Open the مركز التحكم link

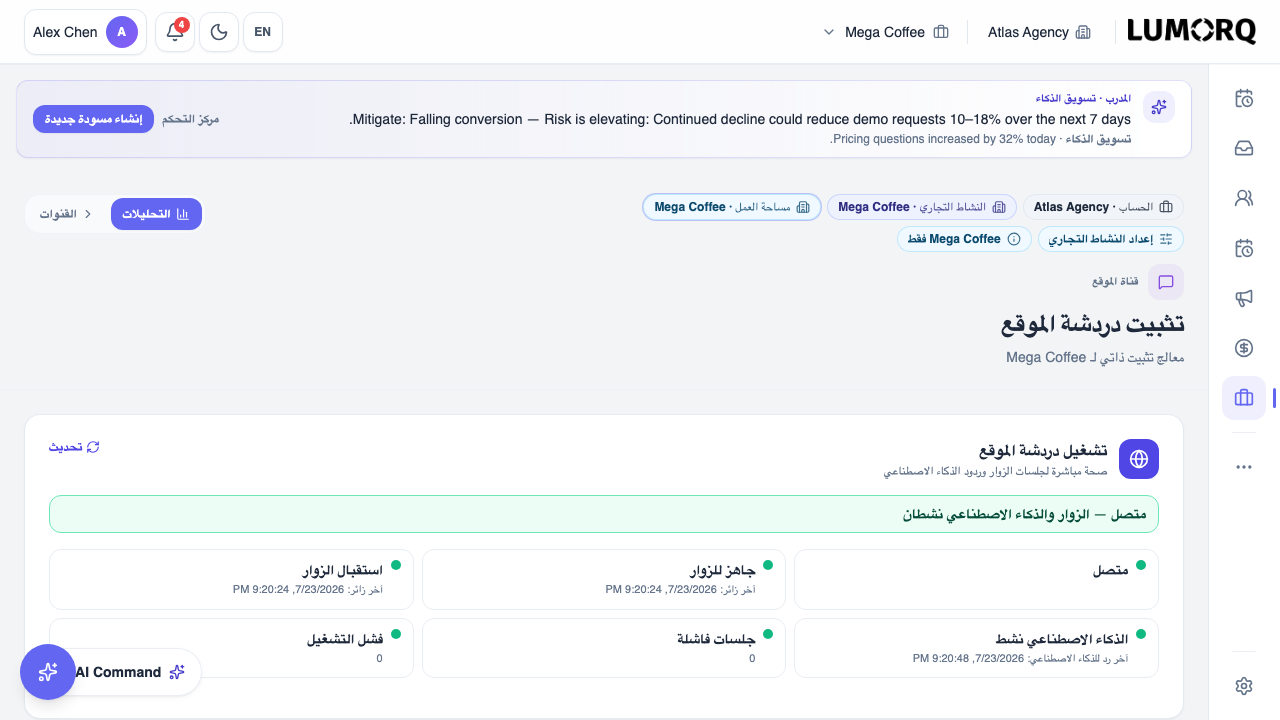coord(190,119)
